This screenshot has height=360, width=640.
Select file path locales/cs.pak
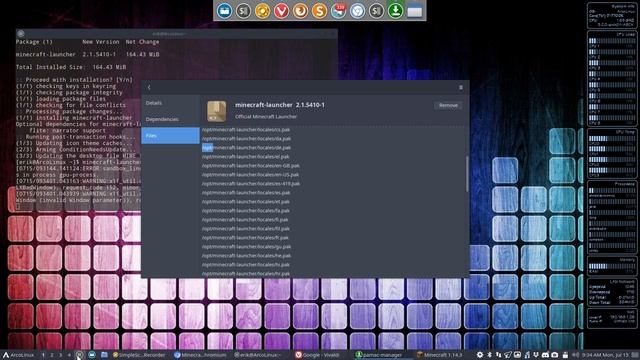point(246,130)
